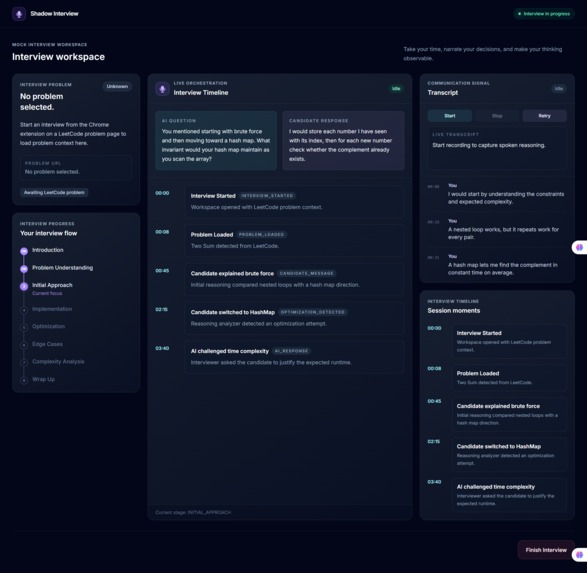Click the Interview Timeline microphone icon
The height and width of the screenshot is (573, 587).
coord(162,89)
